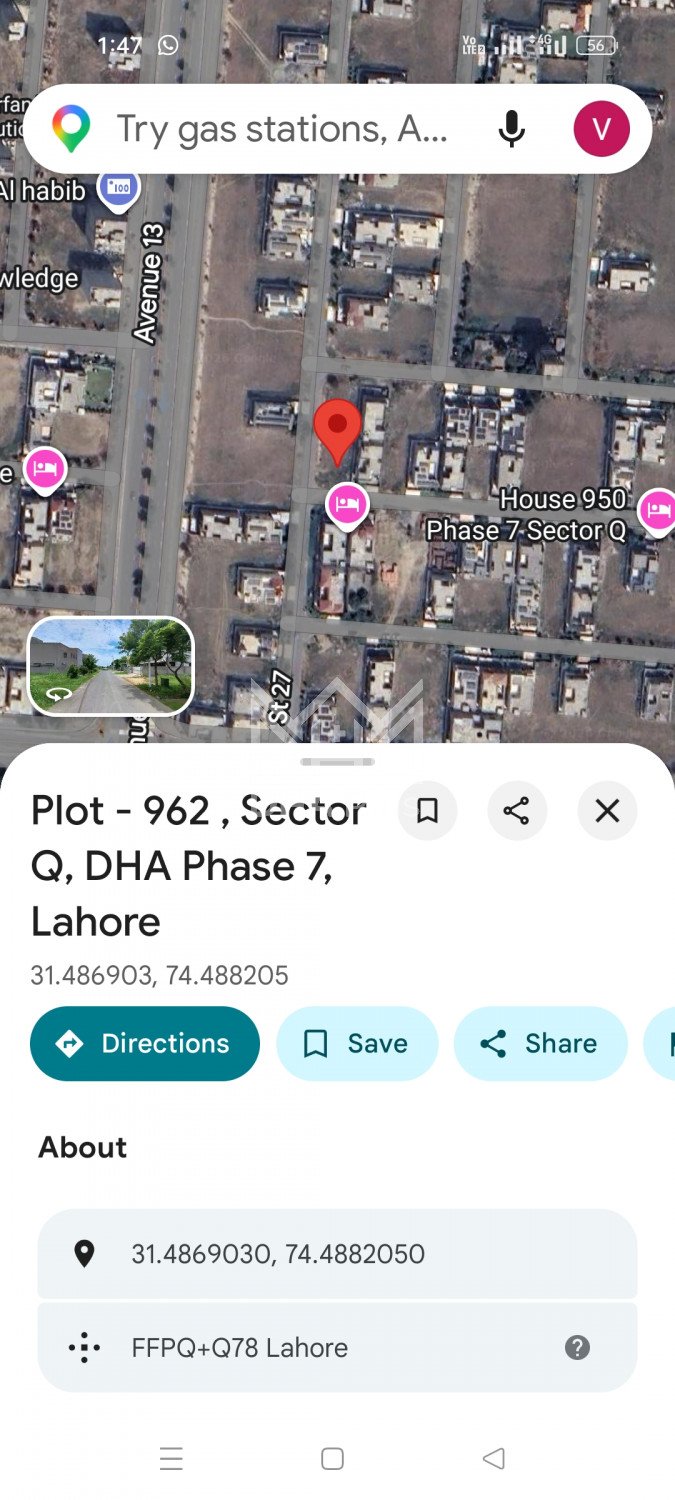Tap the plus code FFPQ+Q78 Lahore row
This screenshot has width=675, height=1500.
pyautogui.click(x=337, y=1348)
